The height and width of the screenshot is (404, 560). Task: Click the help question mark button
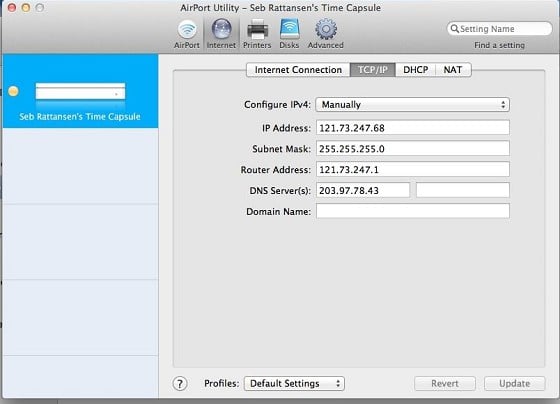(x=180, y=384)
